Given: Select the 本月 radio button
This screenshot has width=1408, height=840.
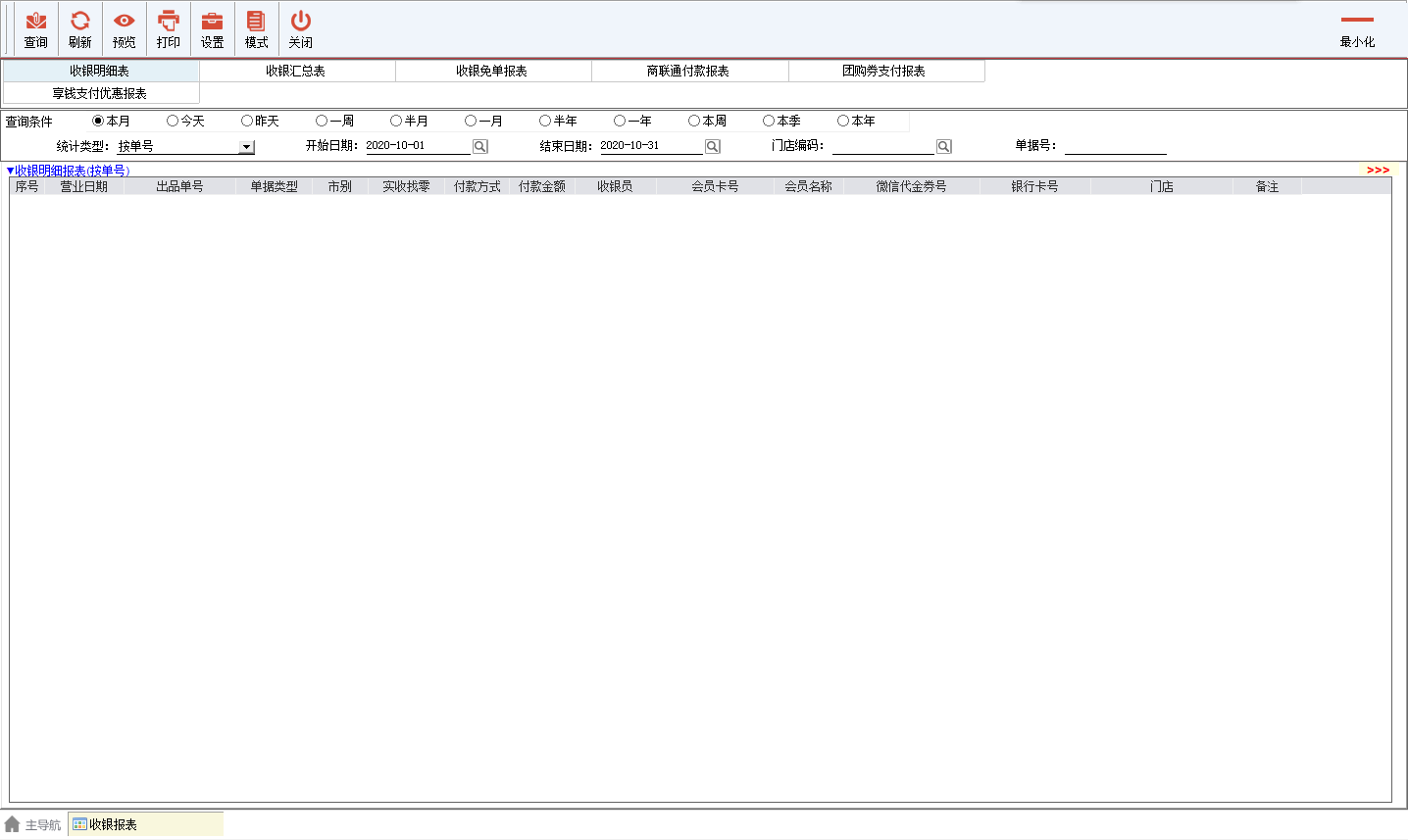Looking at the screenshot, I should coord(98,121).
